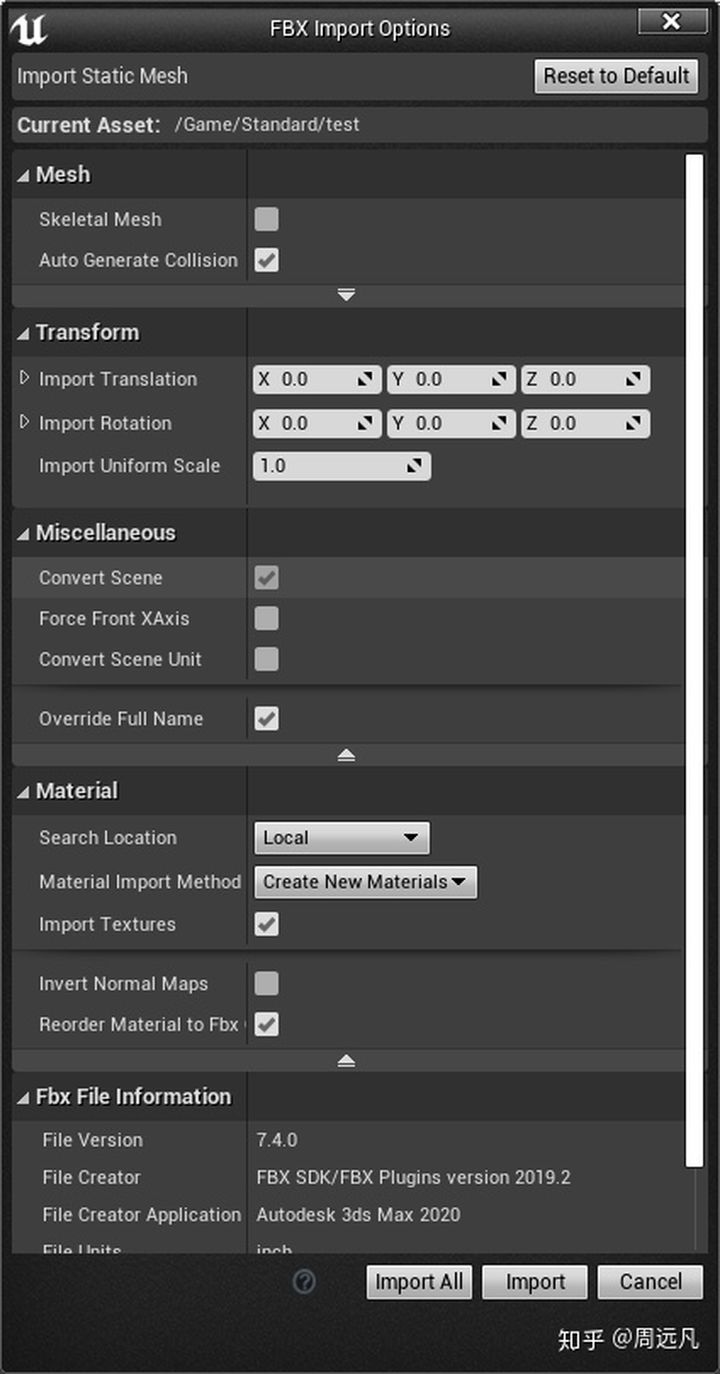Click the help question mark icon
The width and height of the screenshot is (720, 1374).
[x=305, y=1281]
